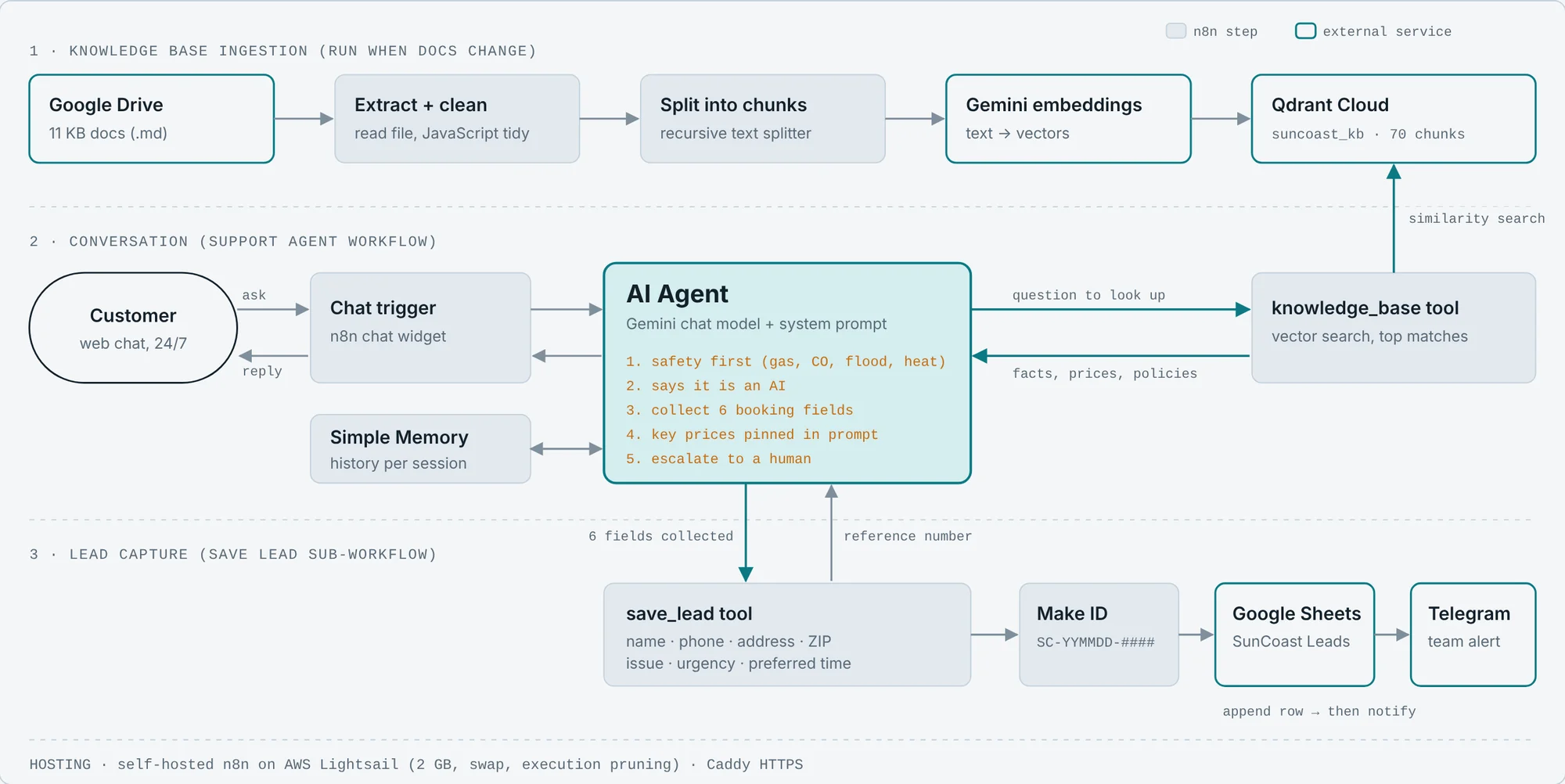1565x784 pixels.
Task: Click the 'safety first' prompt rule
Action: [786, 361]
